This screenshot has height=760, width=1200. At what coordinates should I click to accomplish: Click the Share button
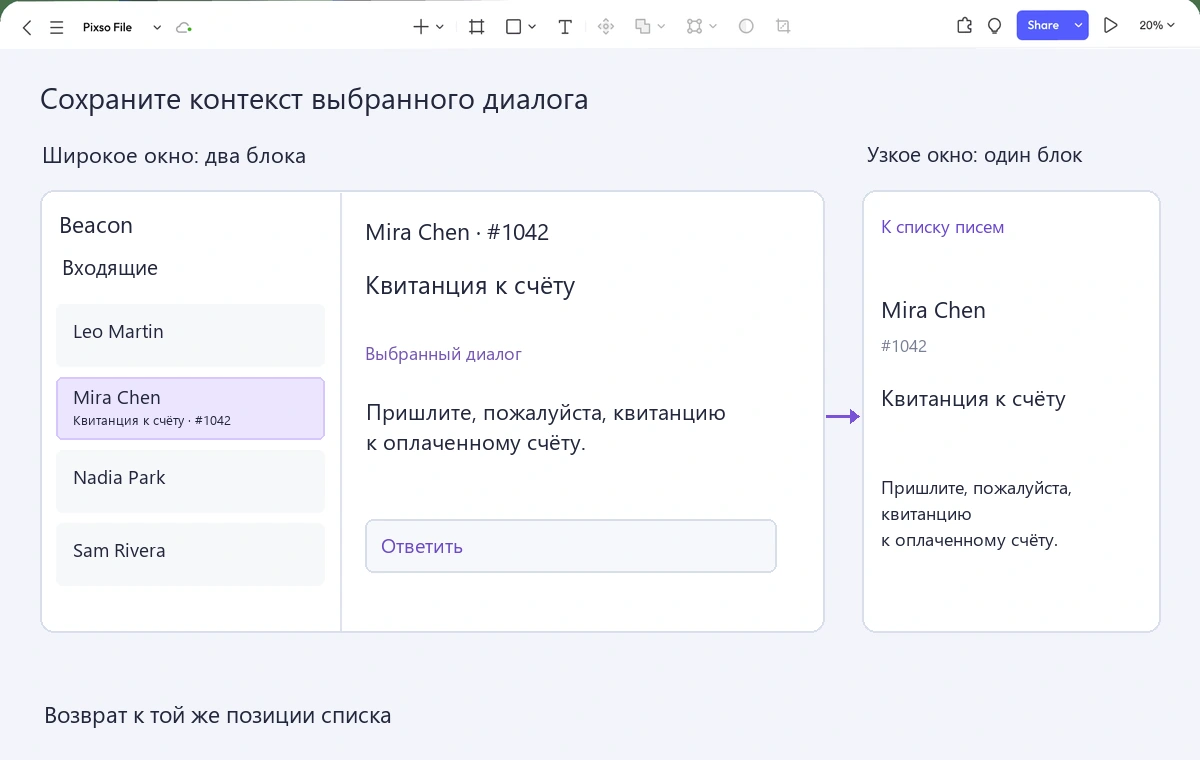click(1042, 26)
